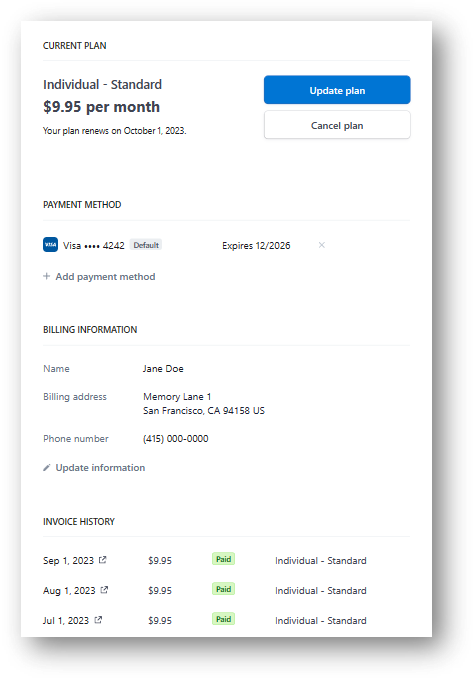Click Individual - Standard on the Jul 1 invoice row
The width and height of the screenshot is (474, 679).
pyautogui.click(x=321, y=621)
